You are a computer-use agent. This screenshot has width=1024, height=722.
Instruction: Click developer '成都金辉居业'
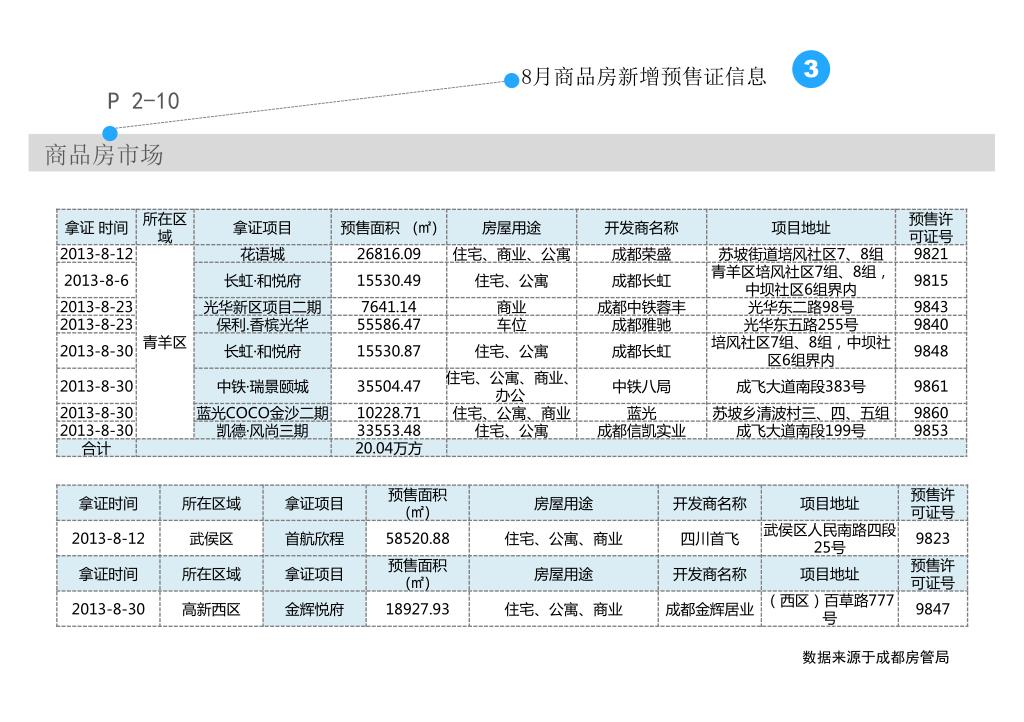(x=709, y=609)
